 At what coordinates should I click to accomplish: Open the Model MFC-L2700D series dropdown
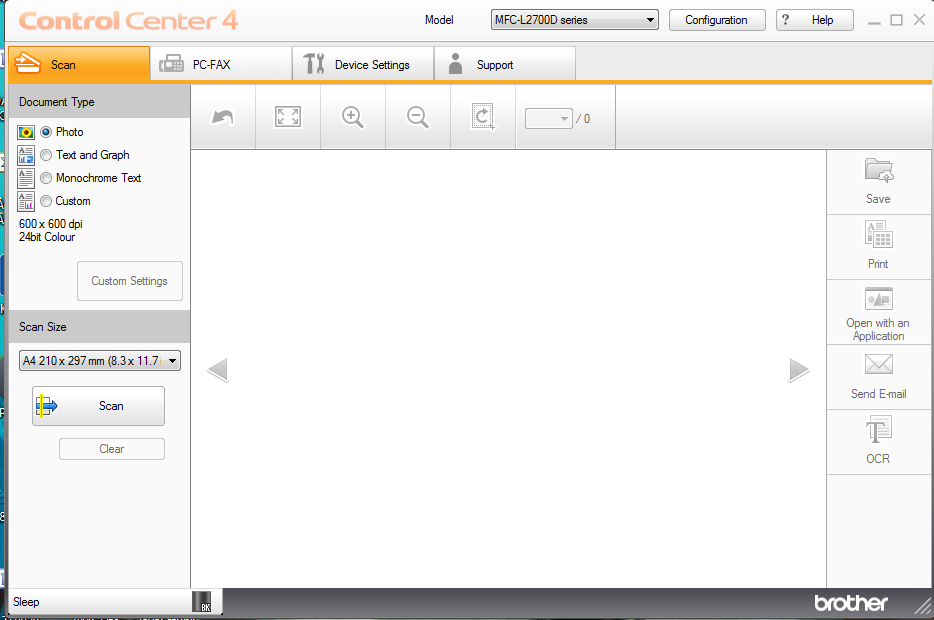click(x=574, y=20)
